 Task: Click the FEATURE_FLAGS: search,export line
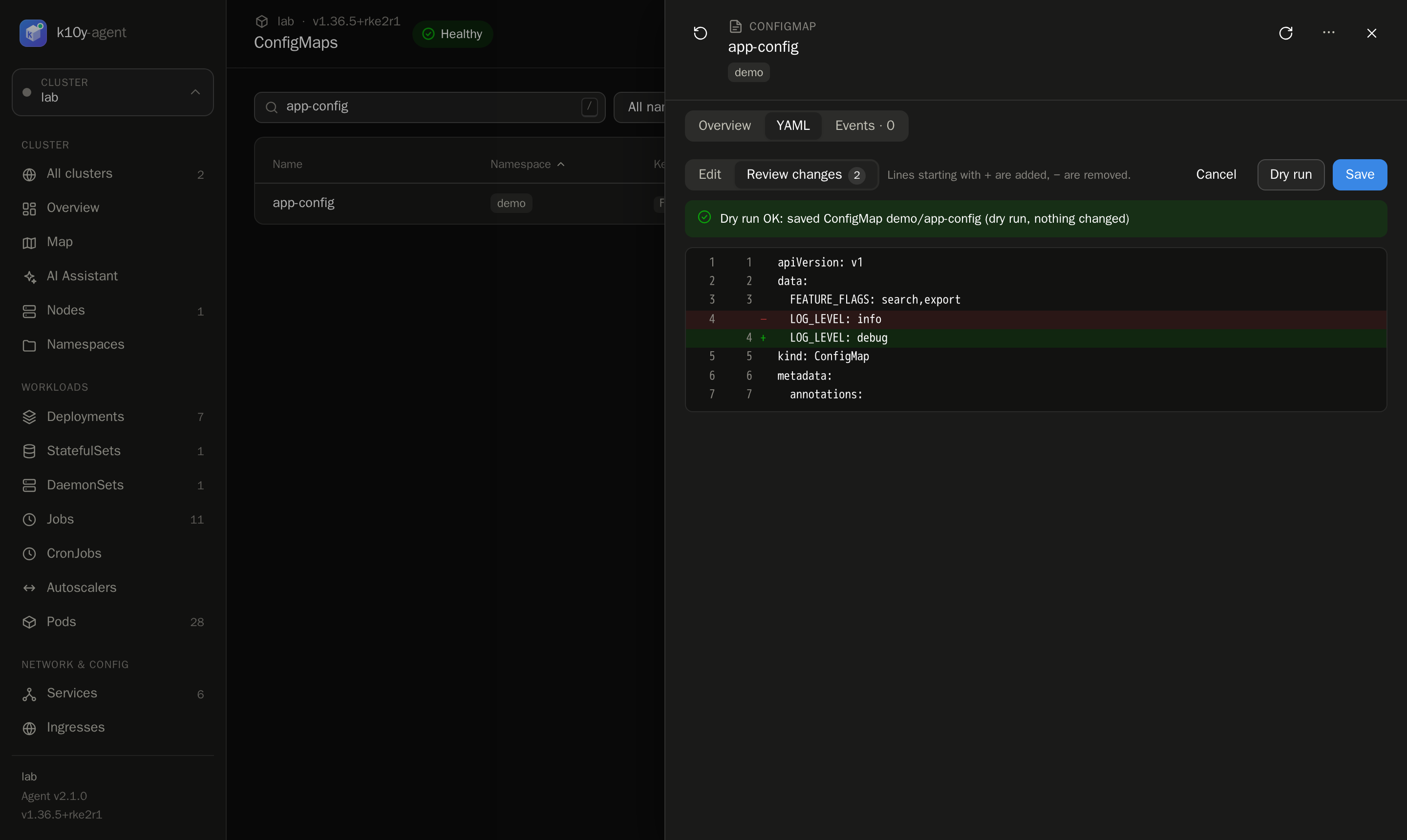(x=1036, y=300)
